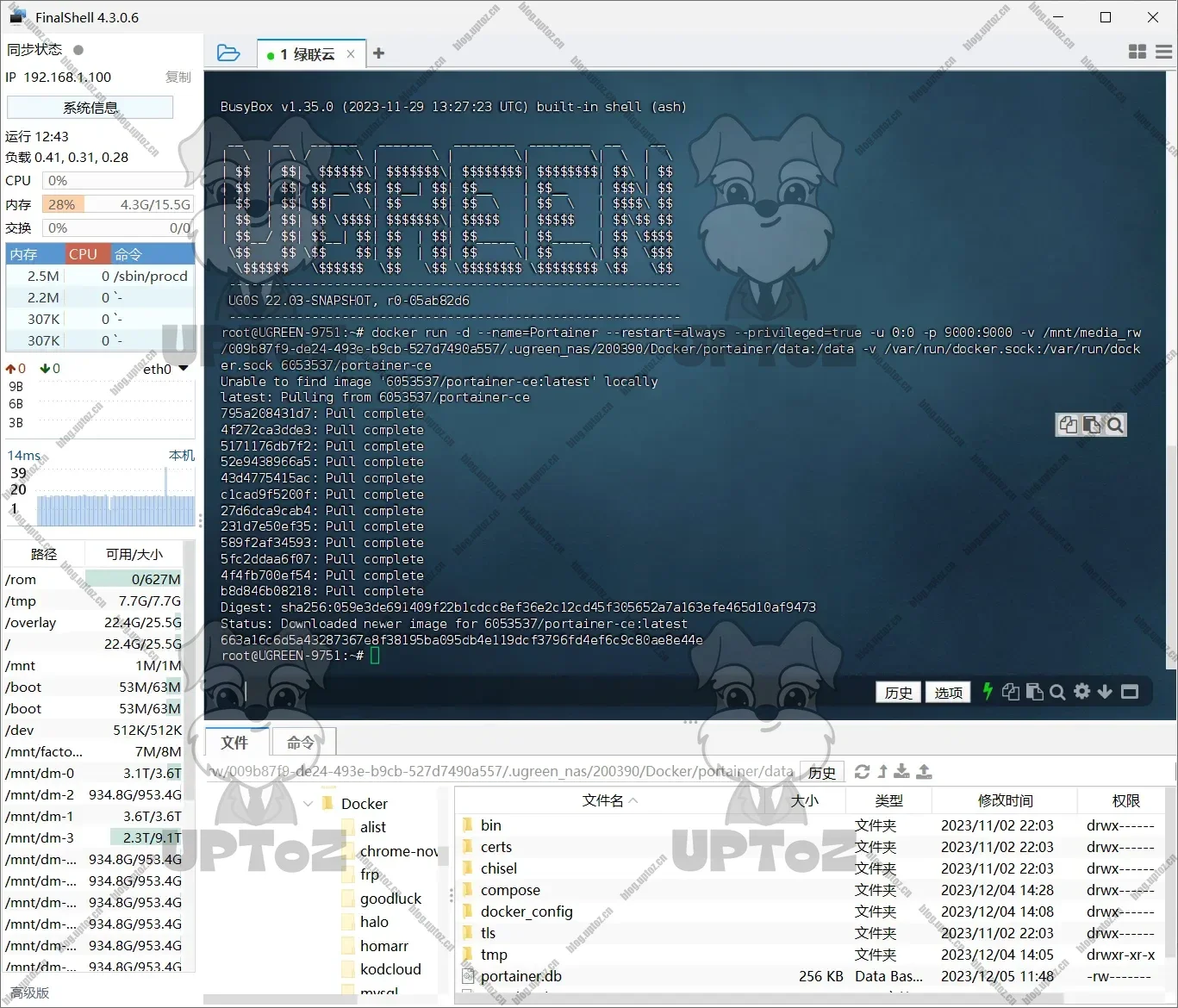Screen dimensions: 1178x1008
Task: Open terminal settings gear icon
Action: (1082, 691)
